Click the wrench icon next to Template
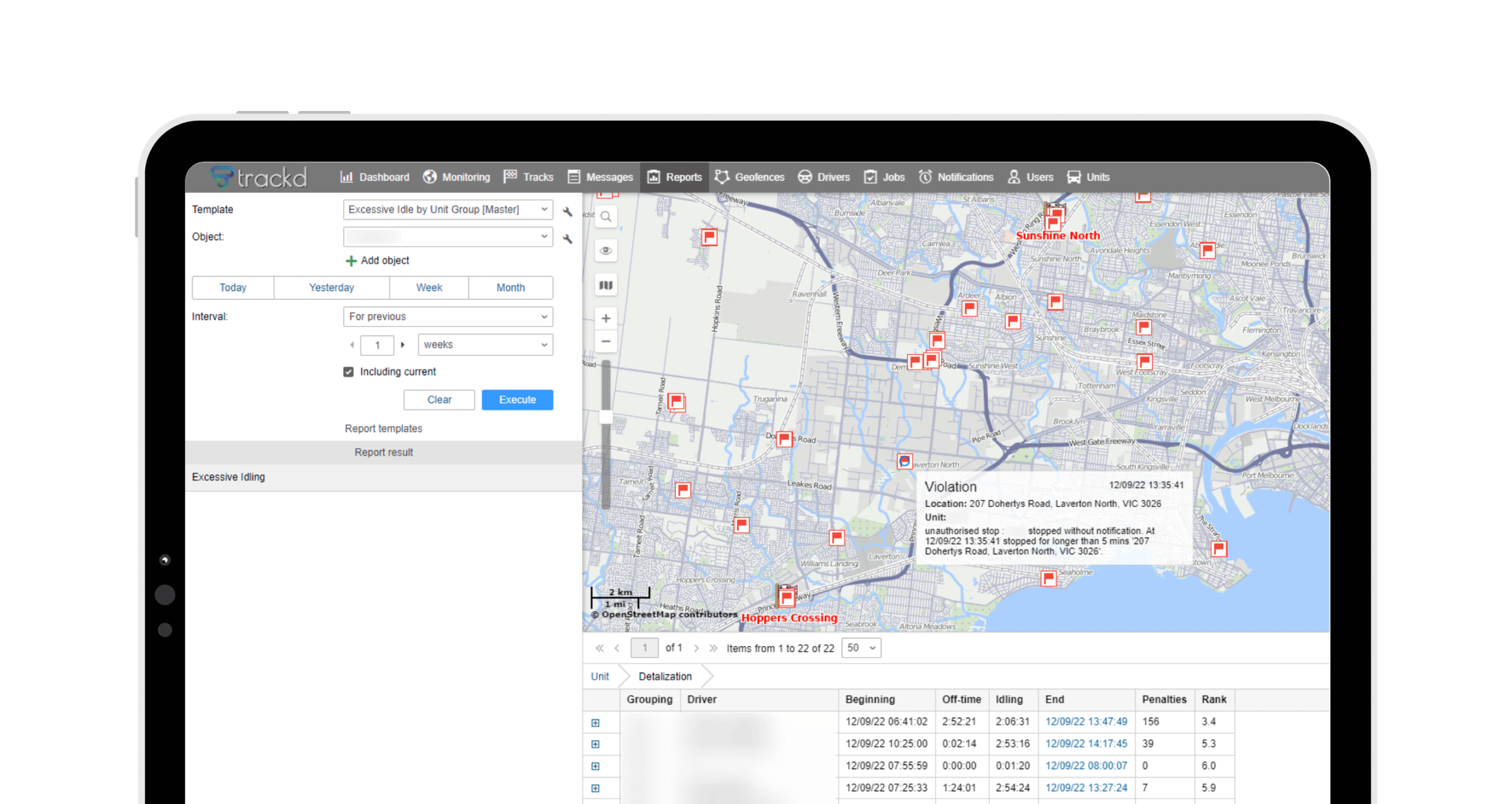 coord(567,211)
